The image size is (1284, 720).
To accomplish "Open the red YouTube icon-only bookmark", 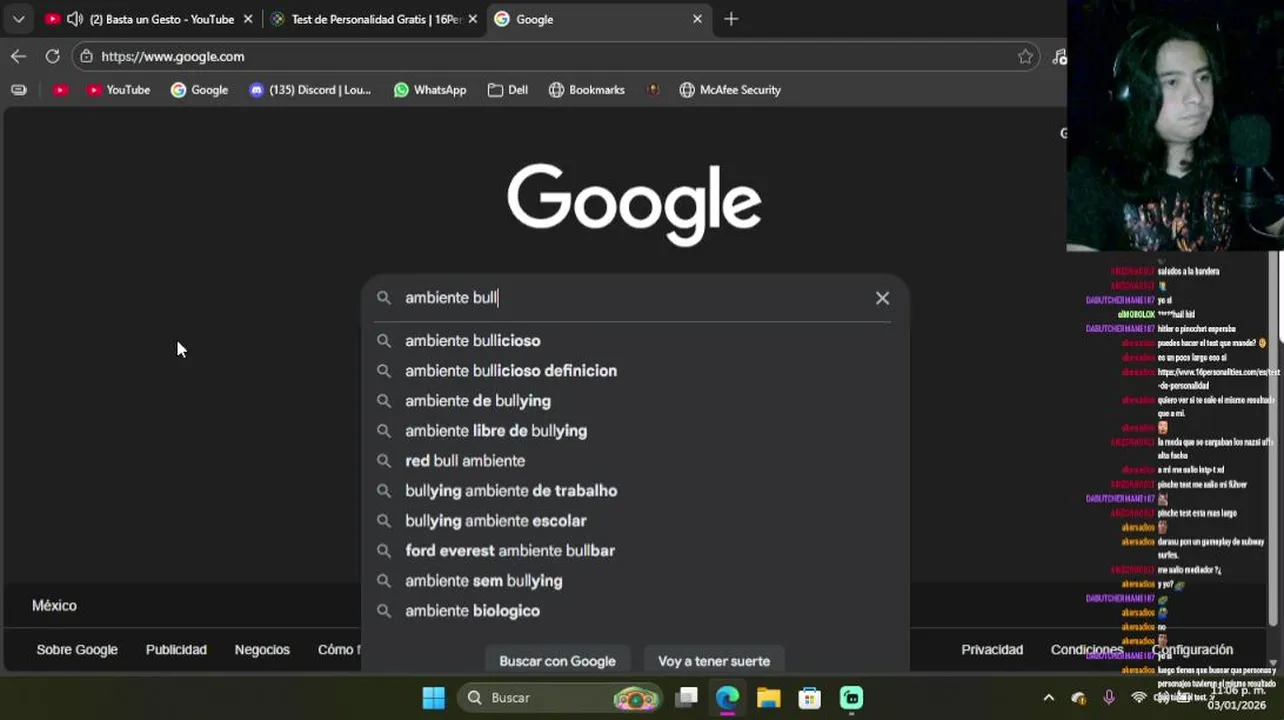I will click(x=60, y=90).
